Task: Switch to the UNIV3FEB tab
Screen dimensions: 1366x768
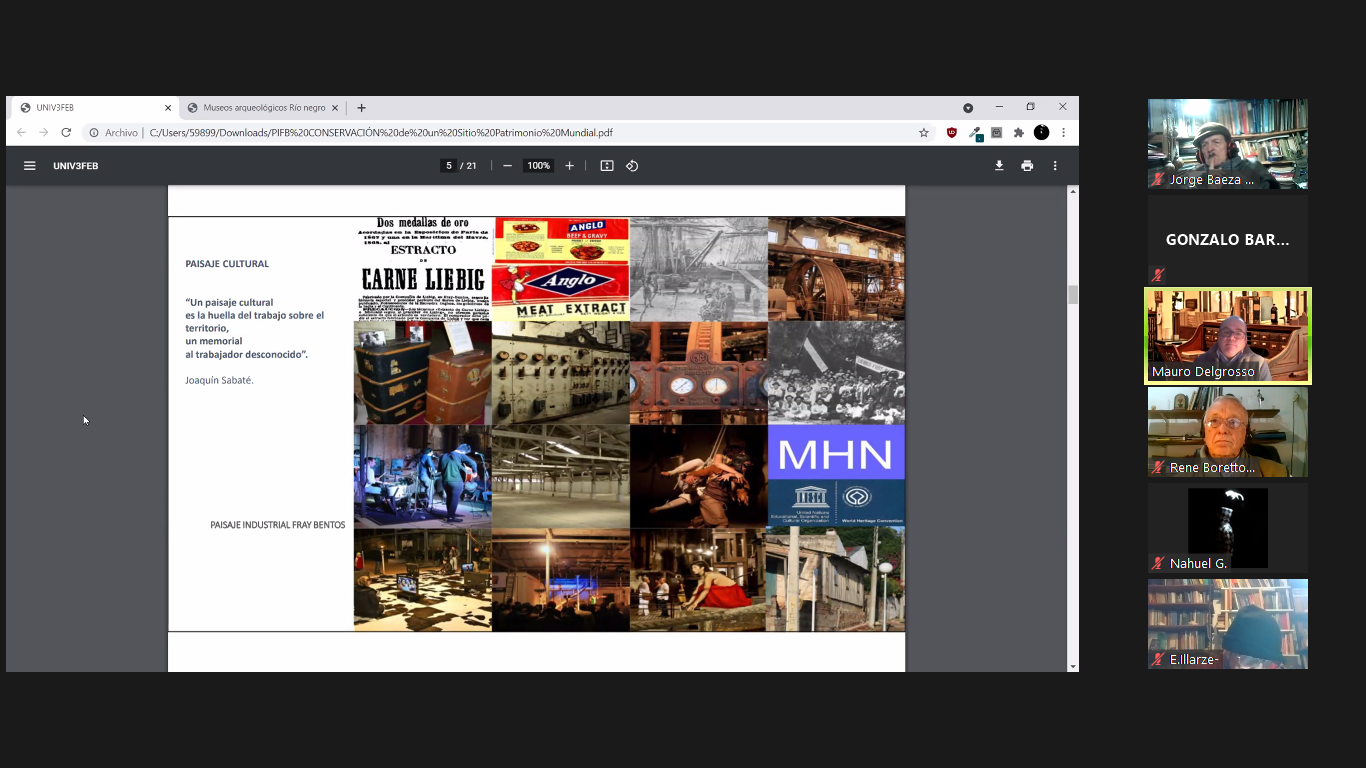Action: click(x=94, y=108)
